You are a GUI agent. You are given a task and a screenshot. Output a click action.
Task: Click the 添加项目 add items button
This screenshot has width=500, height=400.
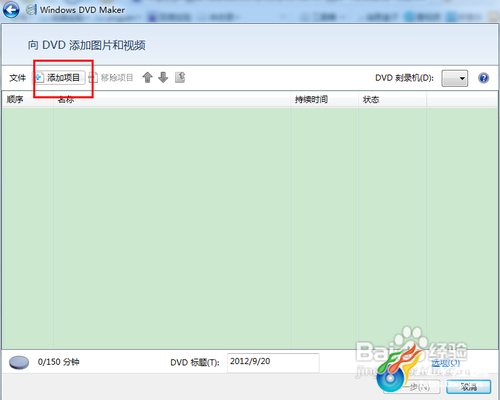[x=59, y=78]
